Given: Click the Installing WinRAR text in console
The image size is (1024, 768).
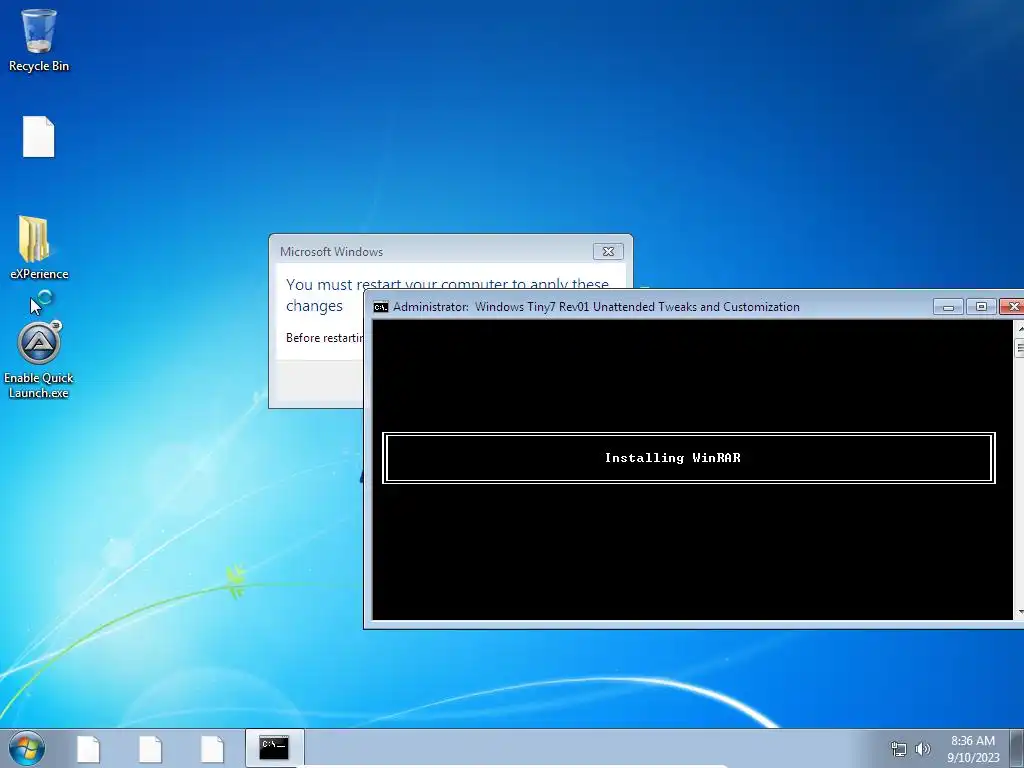Looking at the screenshot, I should pos(673,458).
